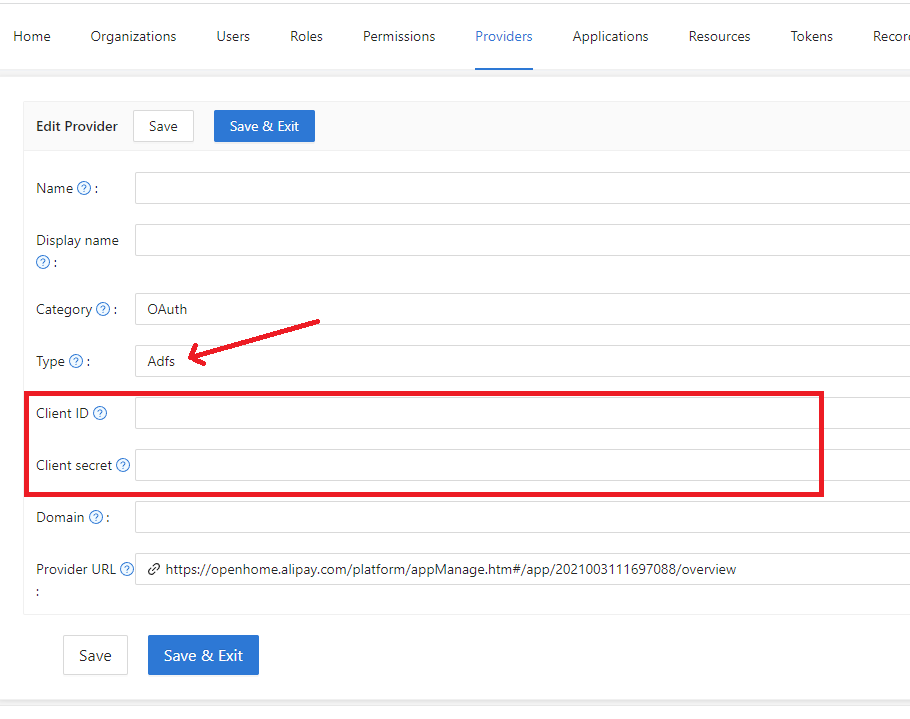Open the Category dropdown showing OAuth
Screen dimensions: 910x719
tap(400, 309)
